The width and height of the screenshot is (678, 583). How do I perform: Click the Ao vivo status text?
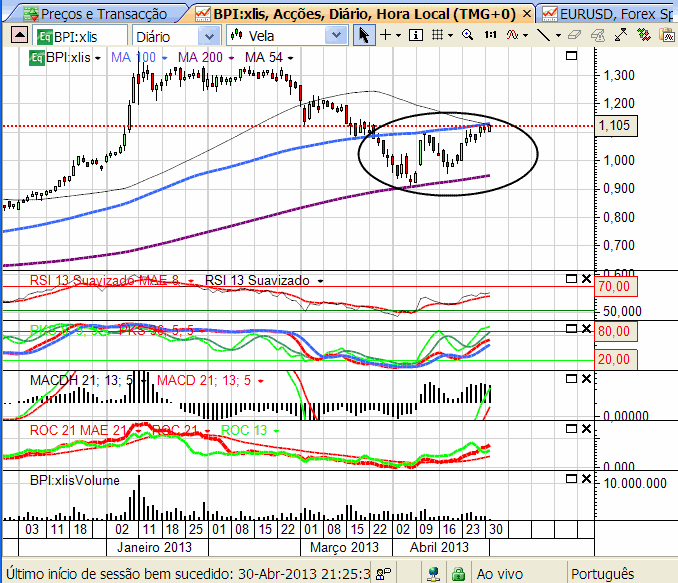[x=500, y=574]
